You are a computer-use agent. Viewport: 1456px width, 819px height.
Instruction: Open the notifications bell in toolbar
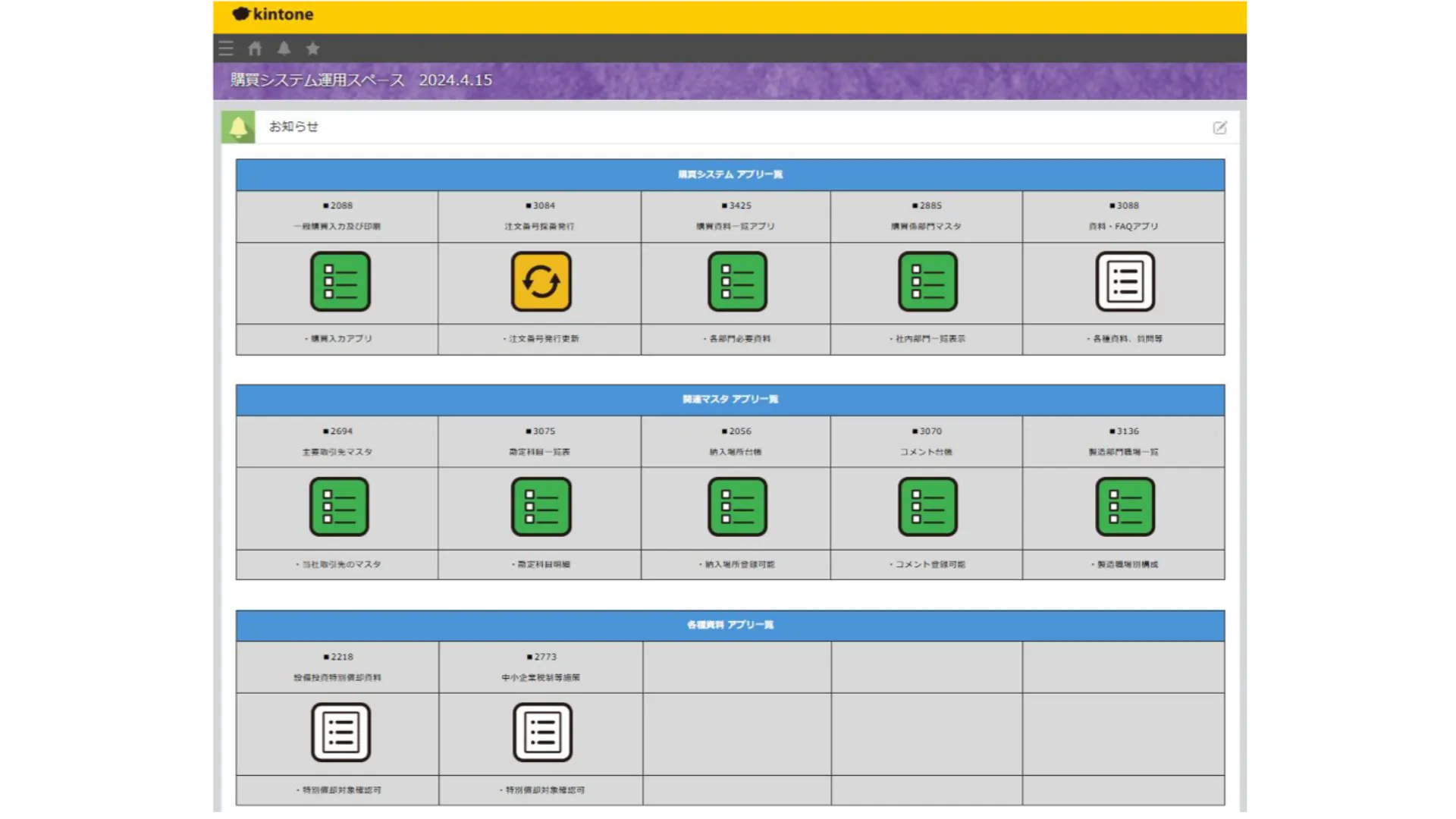coord(284,49)
